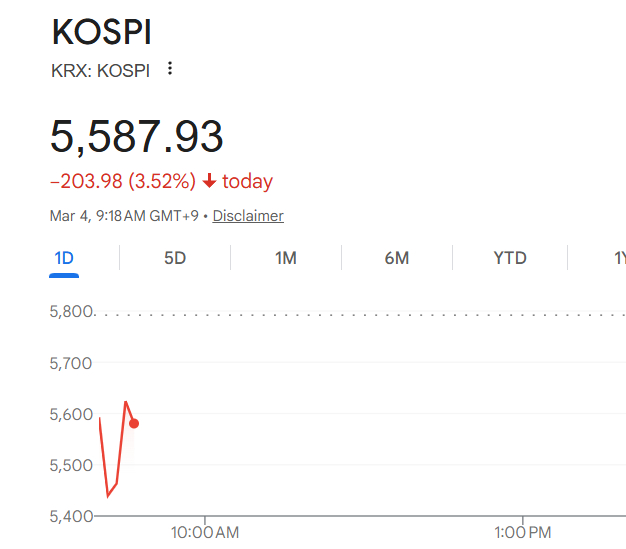
Task: Click the −203.98 (3.52%) change text
Action: (121, 181)
